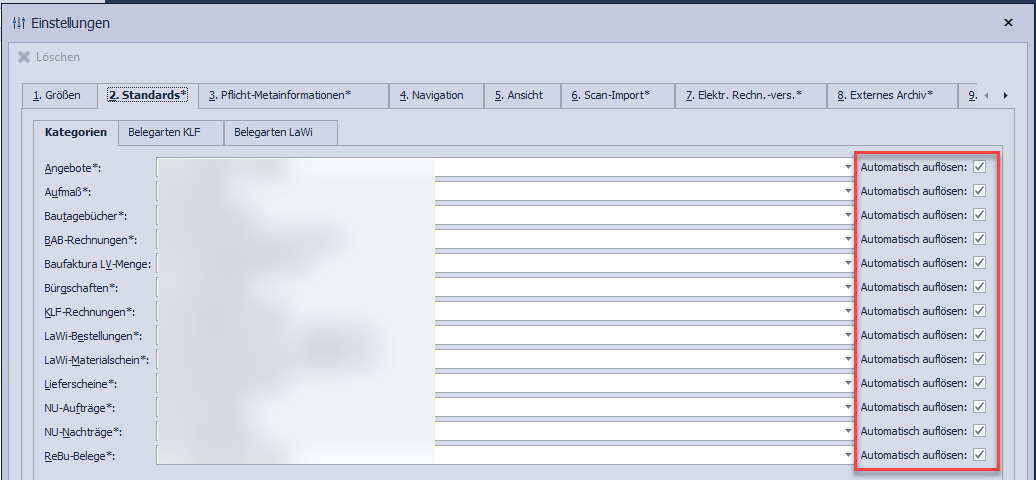Open the Scan-Import tab

click(x=610, y=96)
